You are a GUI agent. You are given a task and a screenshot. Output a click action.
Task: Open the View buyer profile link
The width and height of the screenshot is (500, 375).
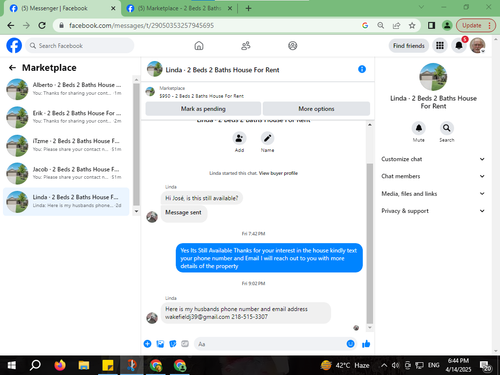[278, 173]
